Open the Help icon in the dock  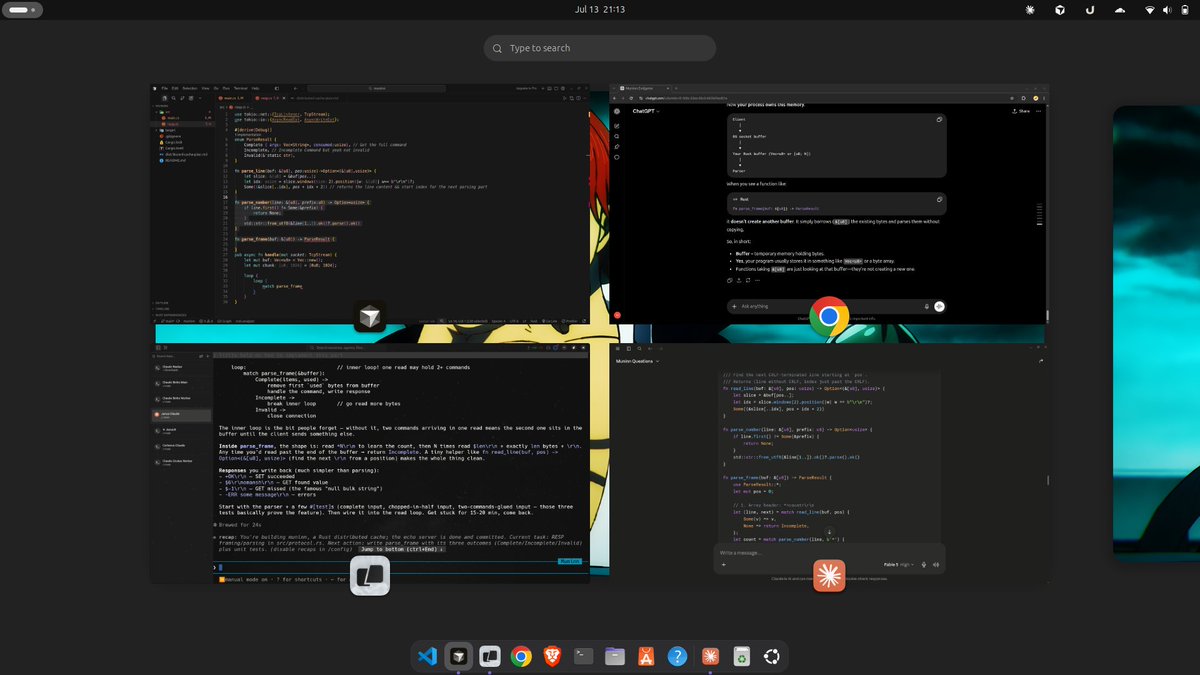tap(677, 657)
